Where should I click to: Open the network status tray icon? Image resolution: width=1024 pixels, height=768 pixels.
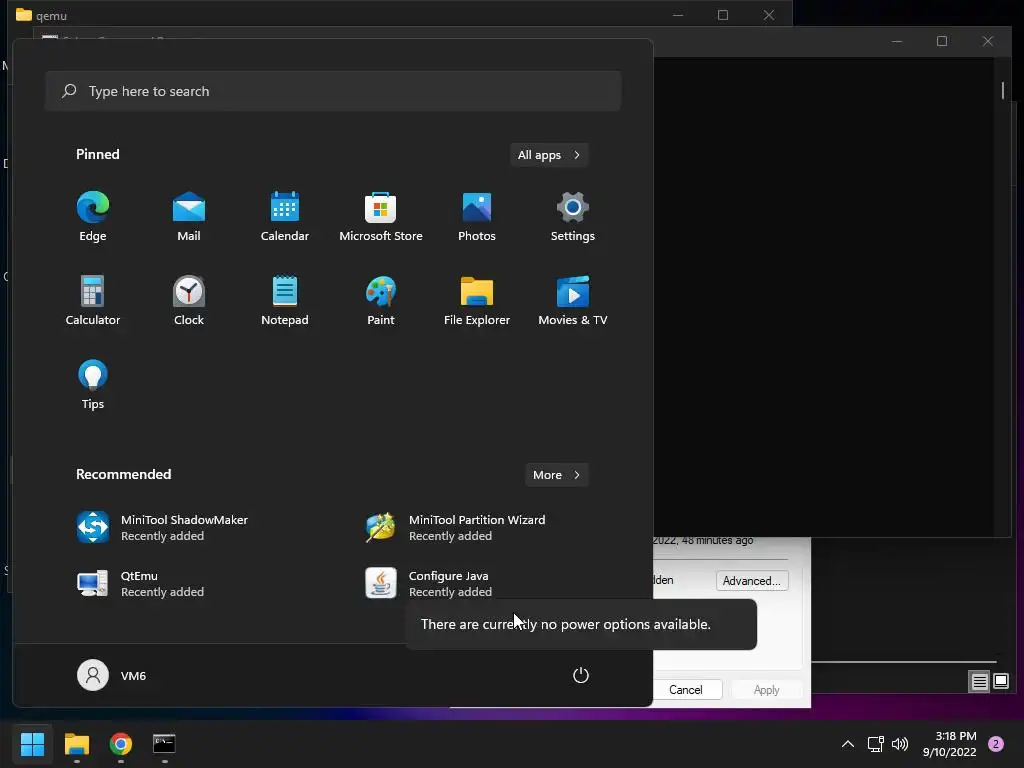(x=875, y=744)
